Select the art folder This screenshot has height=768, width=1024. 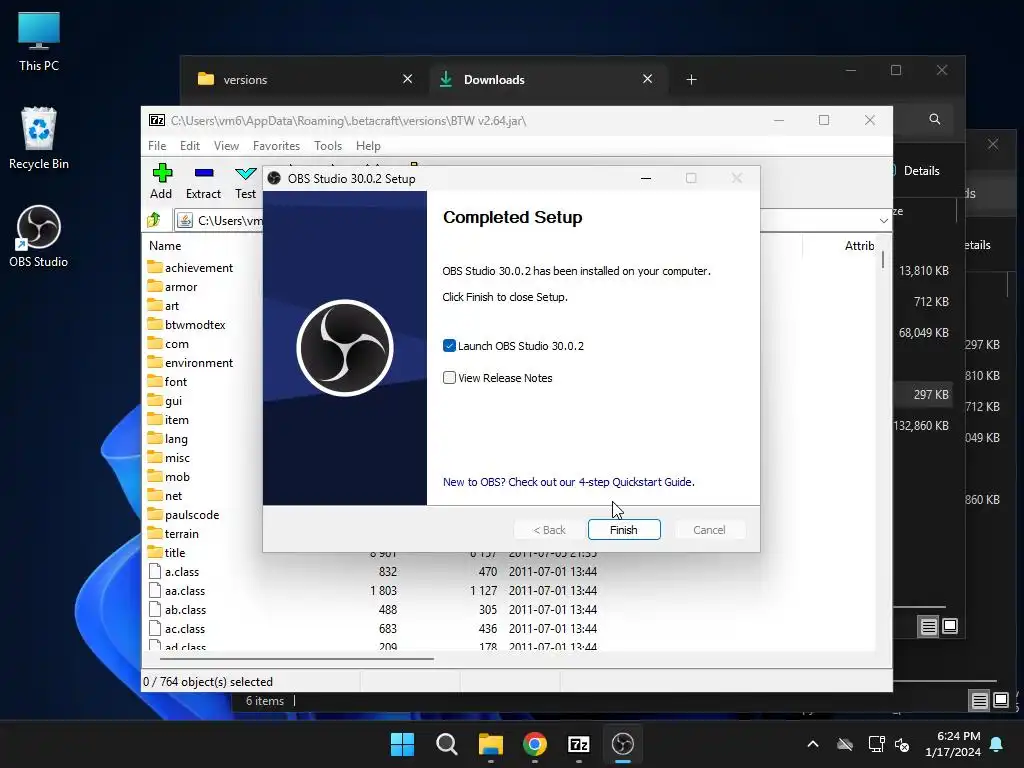(163, 306)
